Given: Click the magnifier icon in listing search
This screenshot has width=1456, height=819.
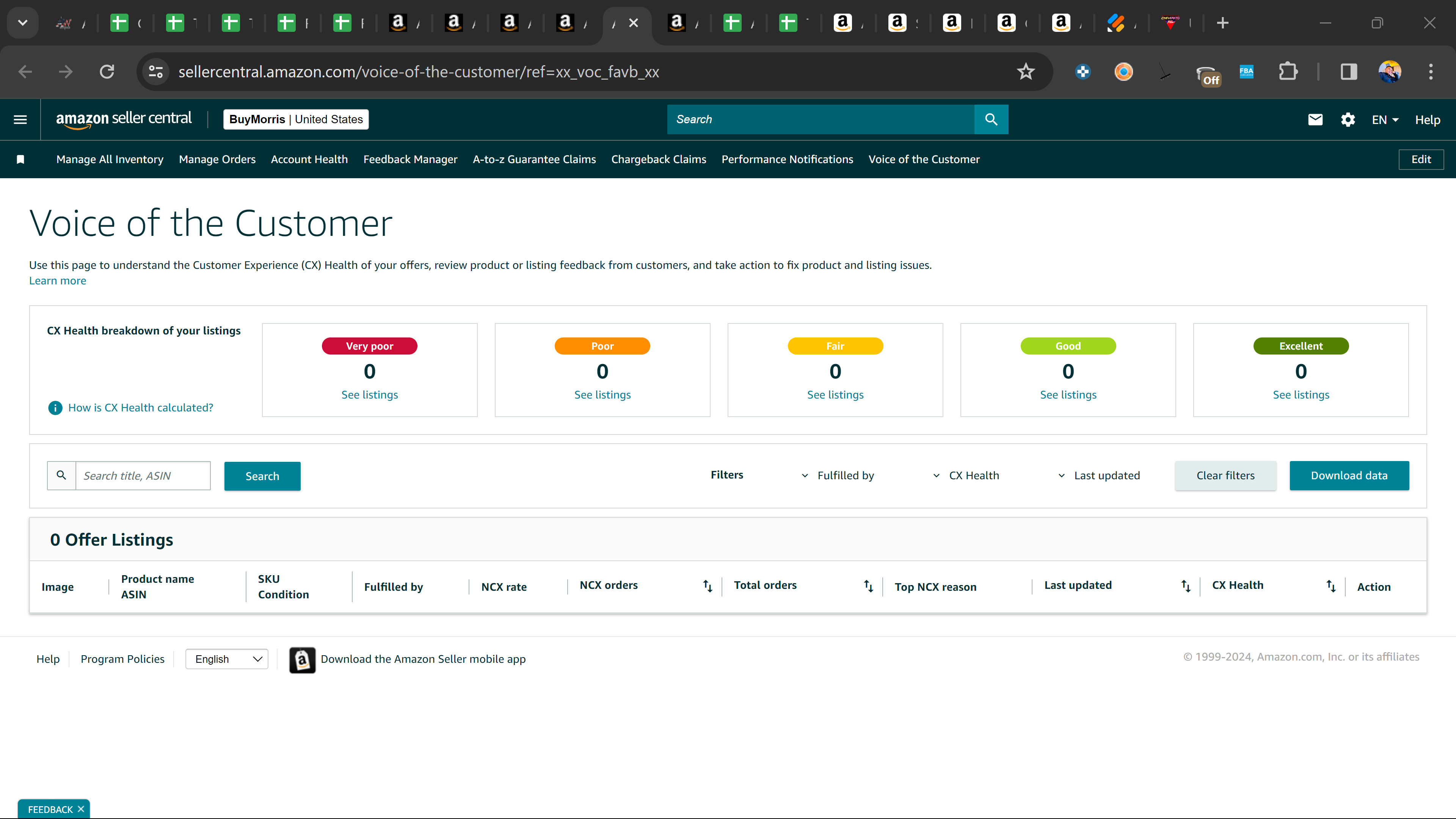Looking at the screenshot, I should point(61,475).
